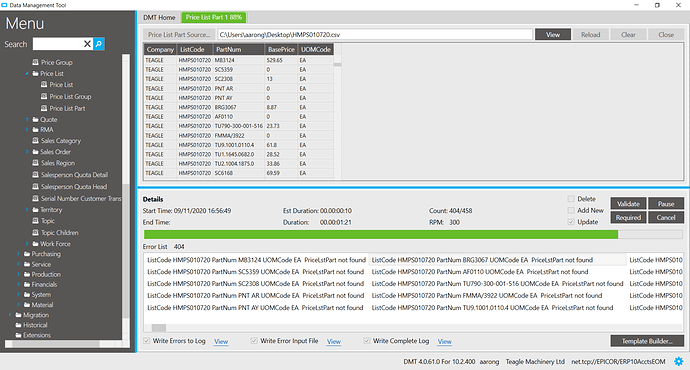View the Write Complete Log link
The image size is (690, 370).
(x=444, y=341)
